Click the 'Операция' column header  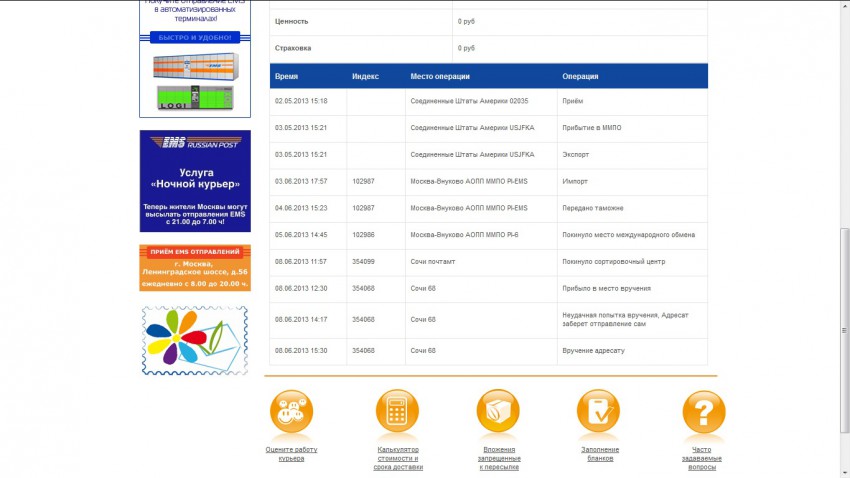coord(580,76)
